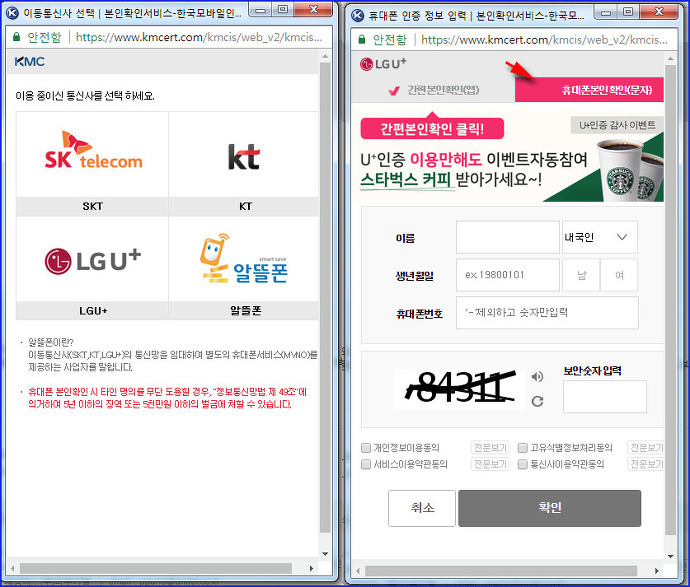Click the SKT label bar
Viewport: 690px width, 587px height.
(92, 206)
